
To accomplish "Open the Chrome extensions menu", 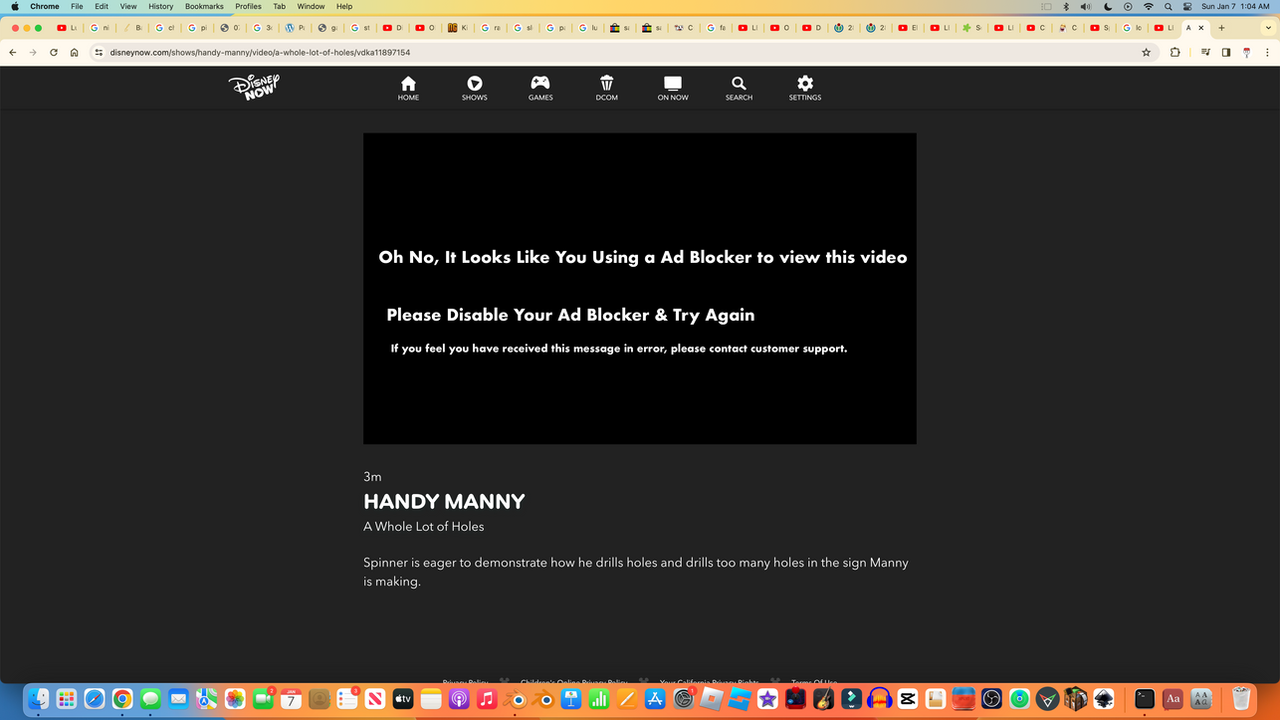I will [x=1175, y=52].
